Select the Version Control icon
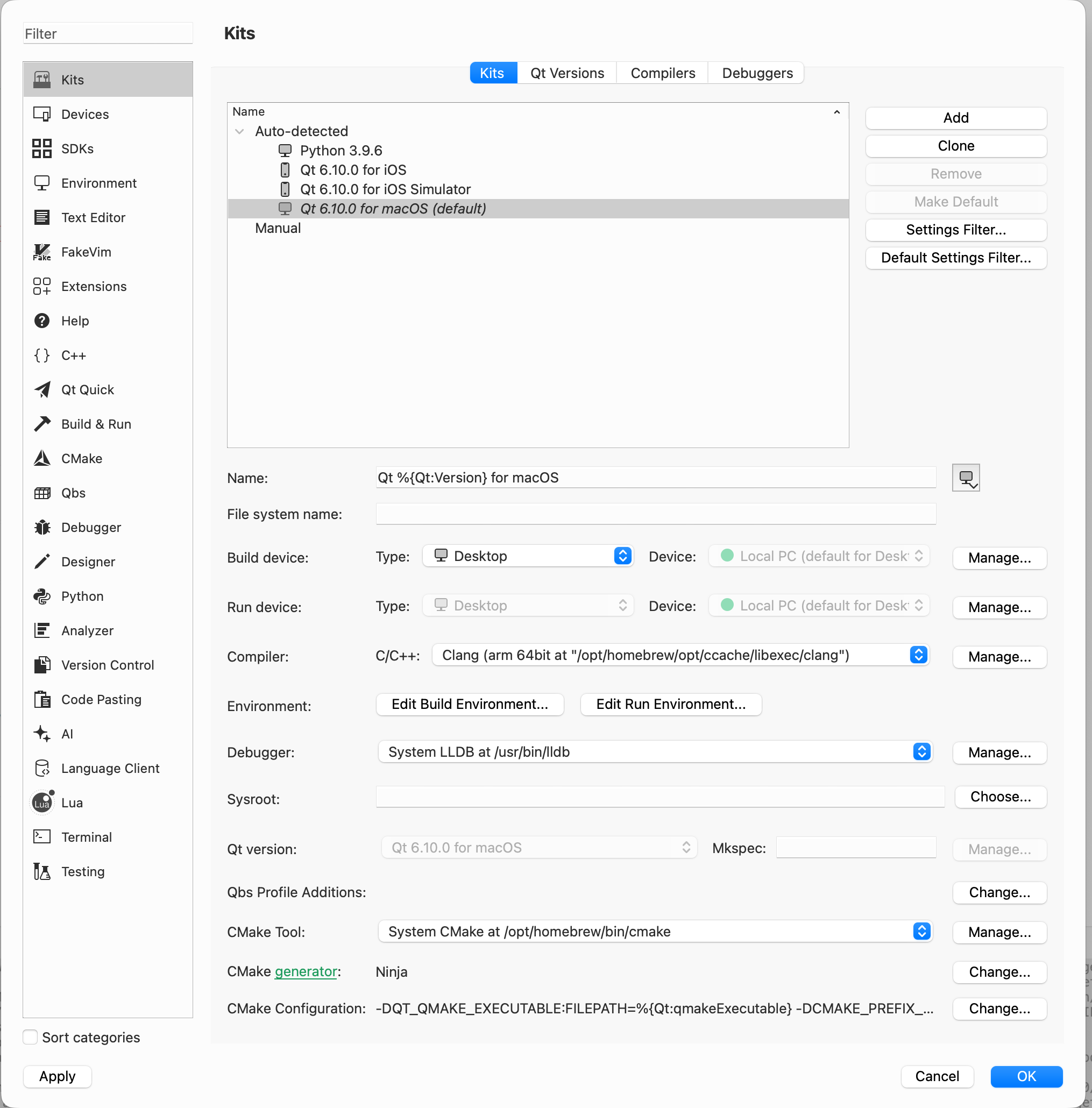Viewport: 1092px width, 1108px height. point(42,665)
